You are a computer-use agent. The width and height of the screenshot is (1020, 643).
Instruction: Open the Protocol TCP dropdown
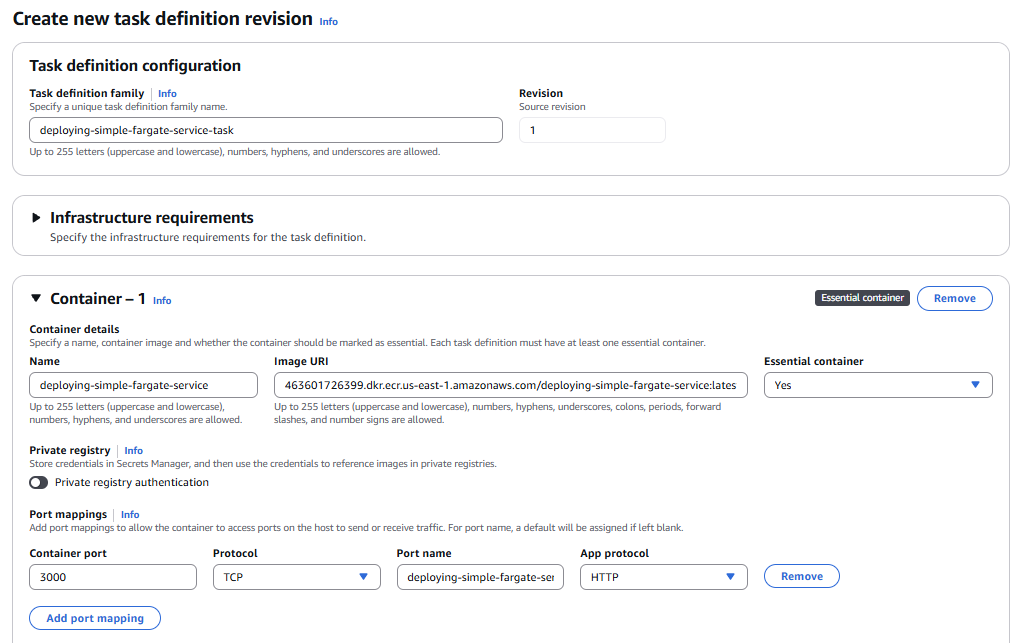click(297, 577)
